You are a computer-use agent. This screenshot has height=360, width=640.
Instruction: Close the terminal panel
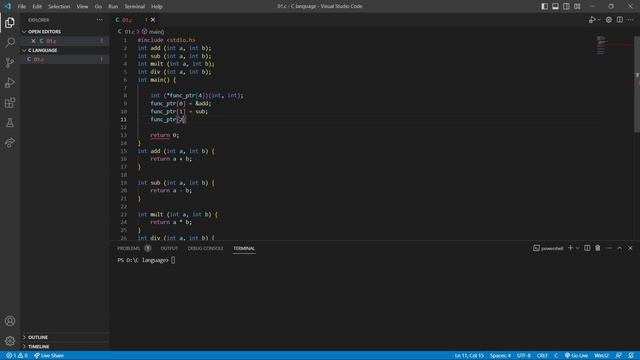point(630,248)
